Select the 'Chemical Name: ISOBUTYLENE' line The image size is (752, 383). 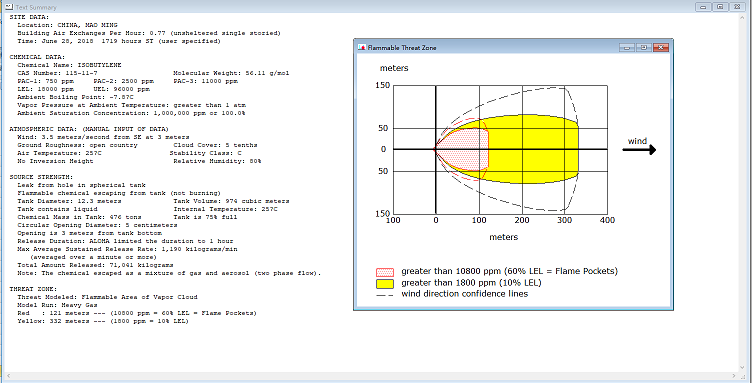point(70,65)
